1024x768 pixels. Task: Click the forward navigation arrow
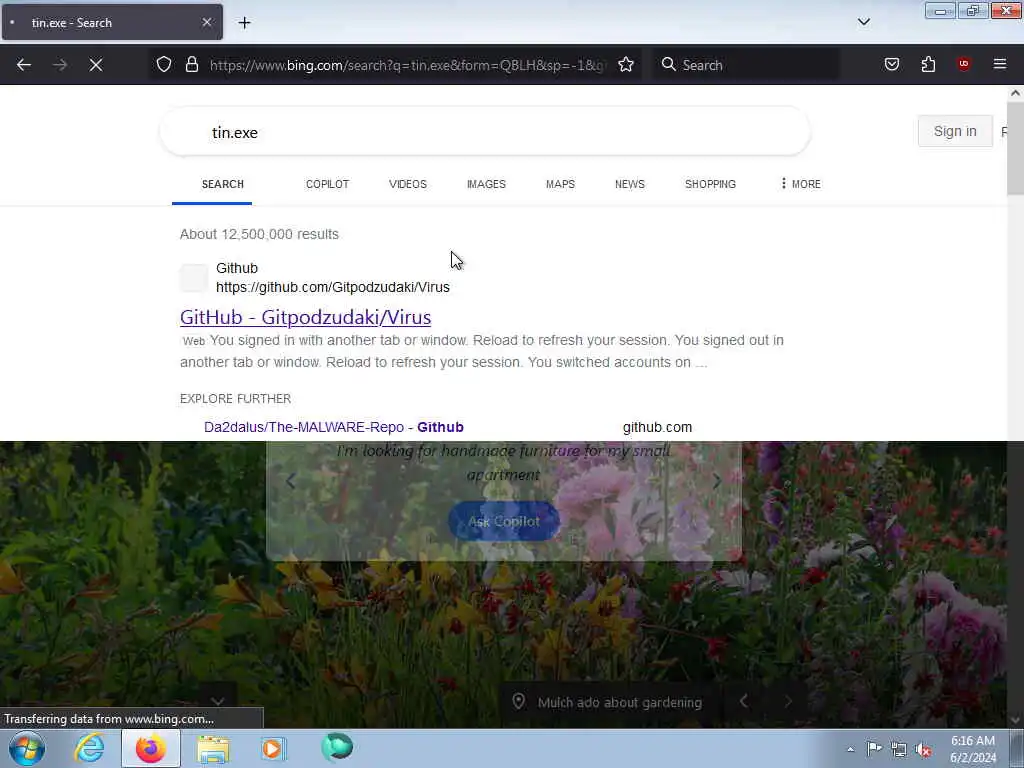[59, 65]
